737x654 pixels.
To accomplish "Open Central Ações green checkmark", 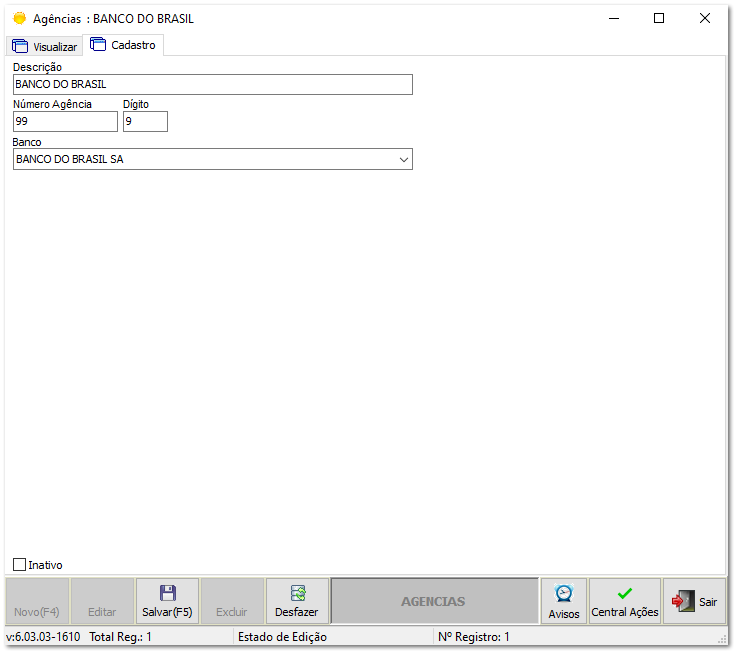I will [x=625, y=594].
